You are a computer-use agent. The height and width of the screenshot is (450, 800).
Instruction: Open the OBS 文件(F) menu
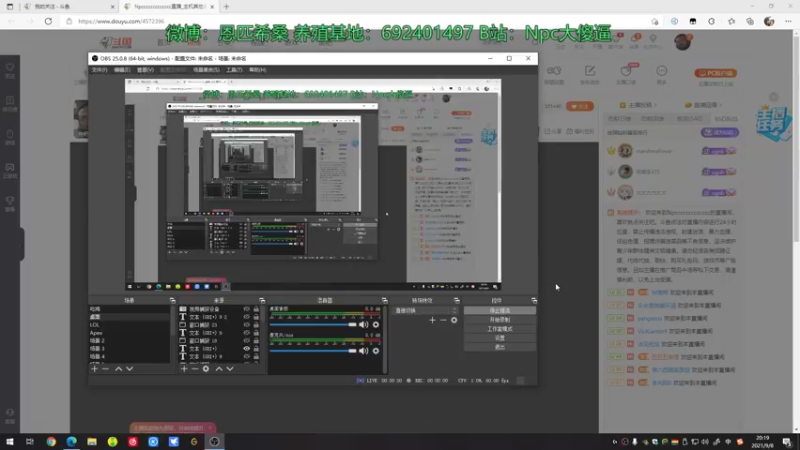coord(99,70)
